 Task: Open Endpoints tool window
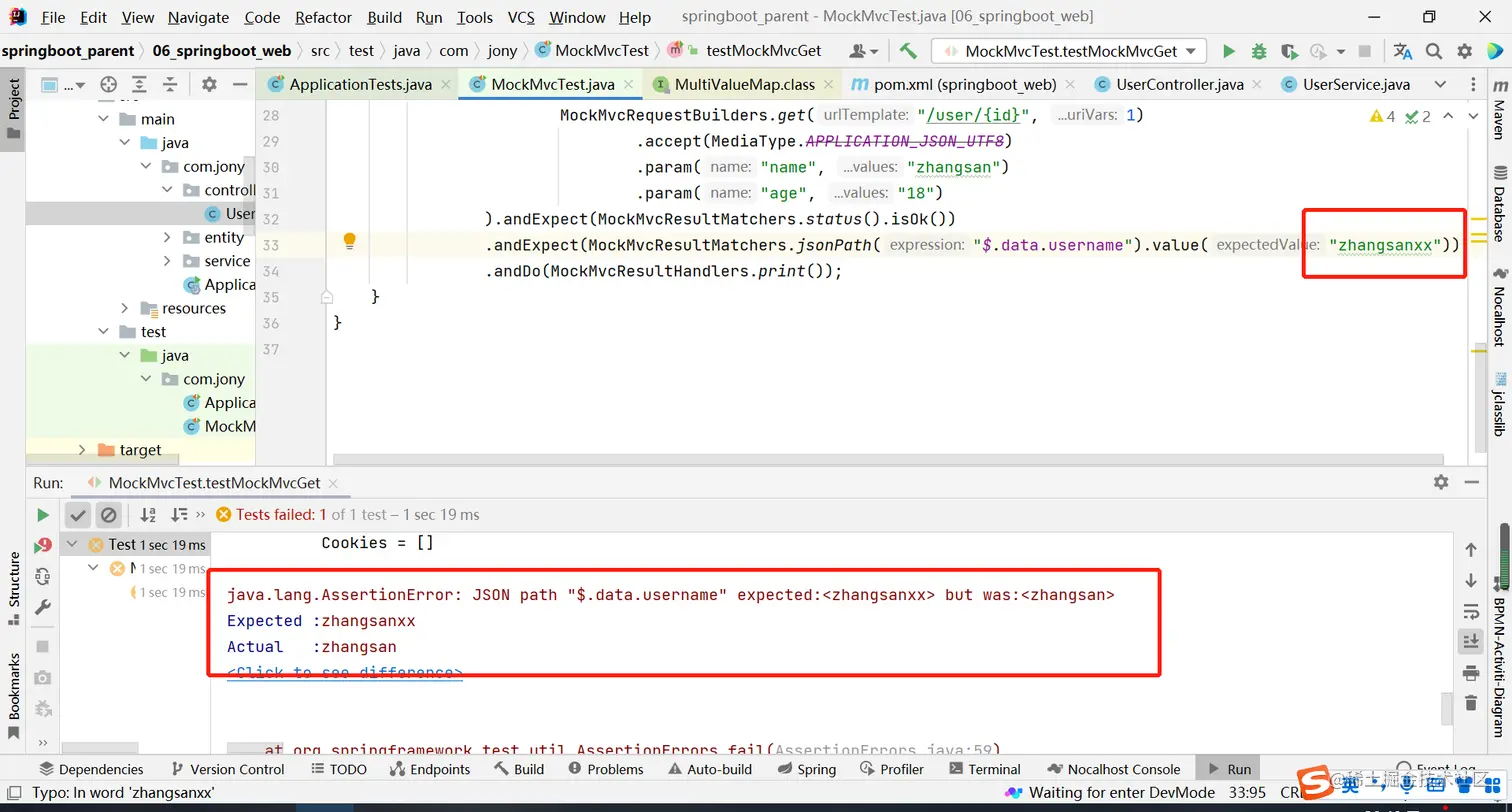click(x=429, y=769)
